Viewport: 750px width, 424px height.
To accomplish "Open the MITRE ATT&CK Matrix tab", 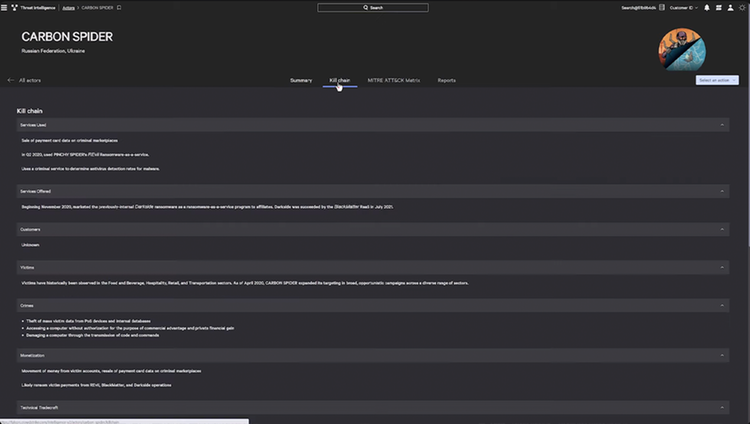I will [x=394, y=80].
